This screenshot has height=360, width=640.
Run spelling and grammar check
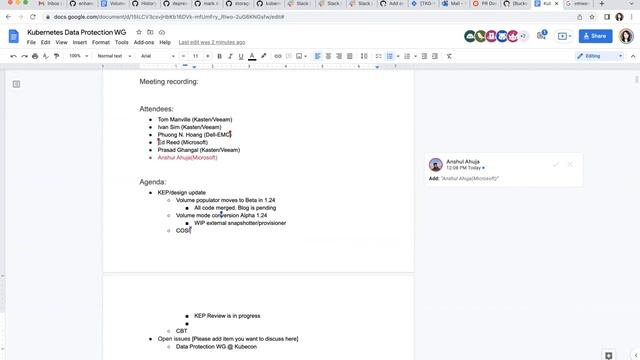click(46, 56)
